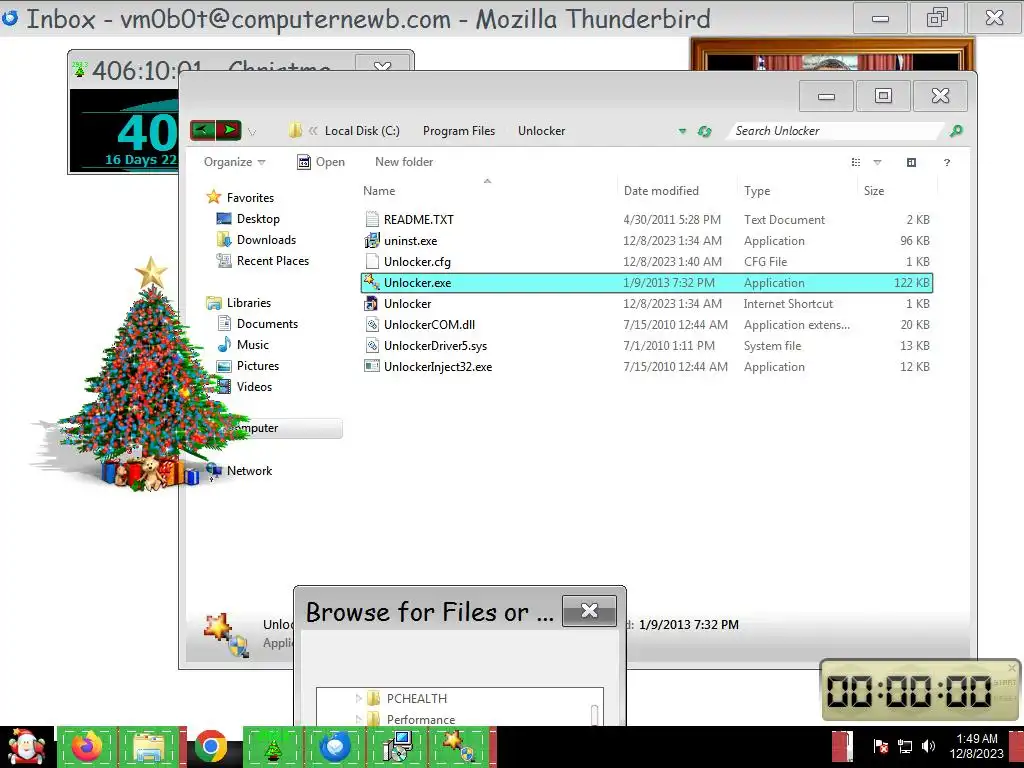Click Open in the Explorer toolbar
This screenshot has height=768, width=1024.
tap(321, 162)
